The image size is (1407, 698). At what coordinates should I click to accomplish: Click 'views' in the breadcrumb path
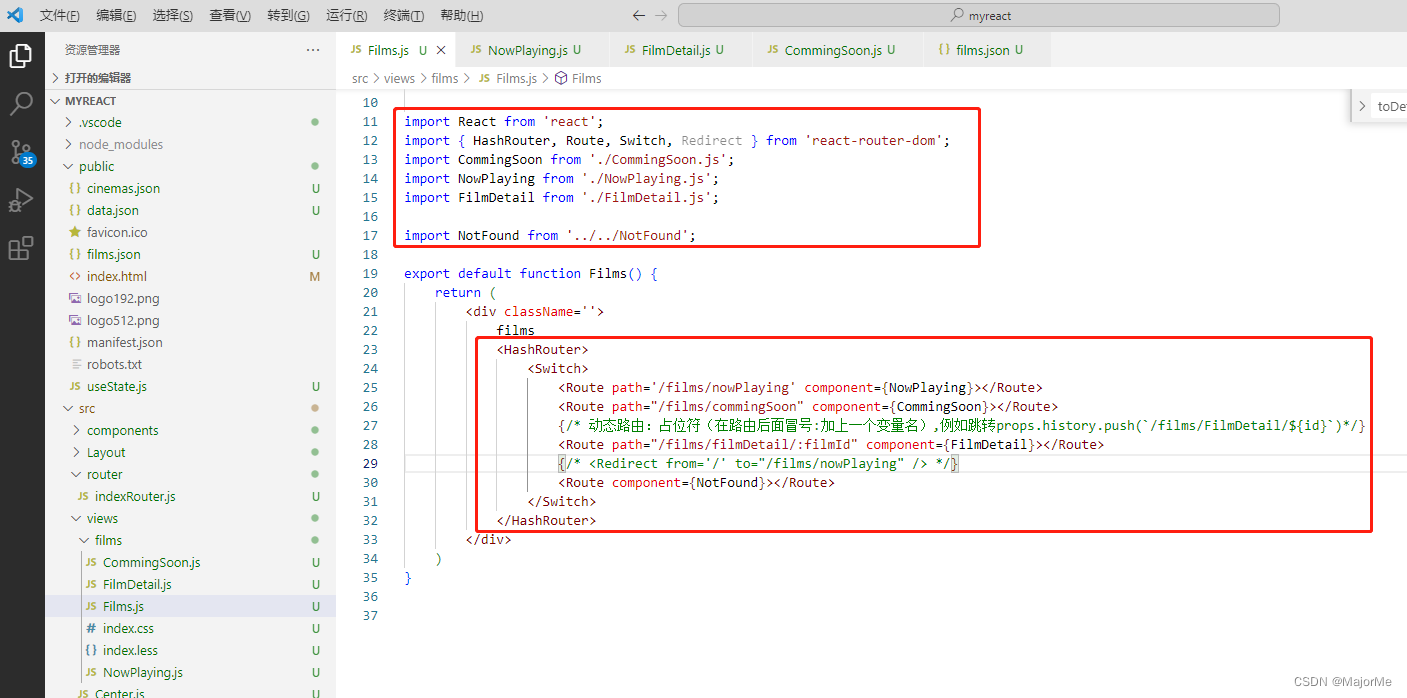tap(399, 78)
